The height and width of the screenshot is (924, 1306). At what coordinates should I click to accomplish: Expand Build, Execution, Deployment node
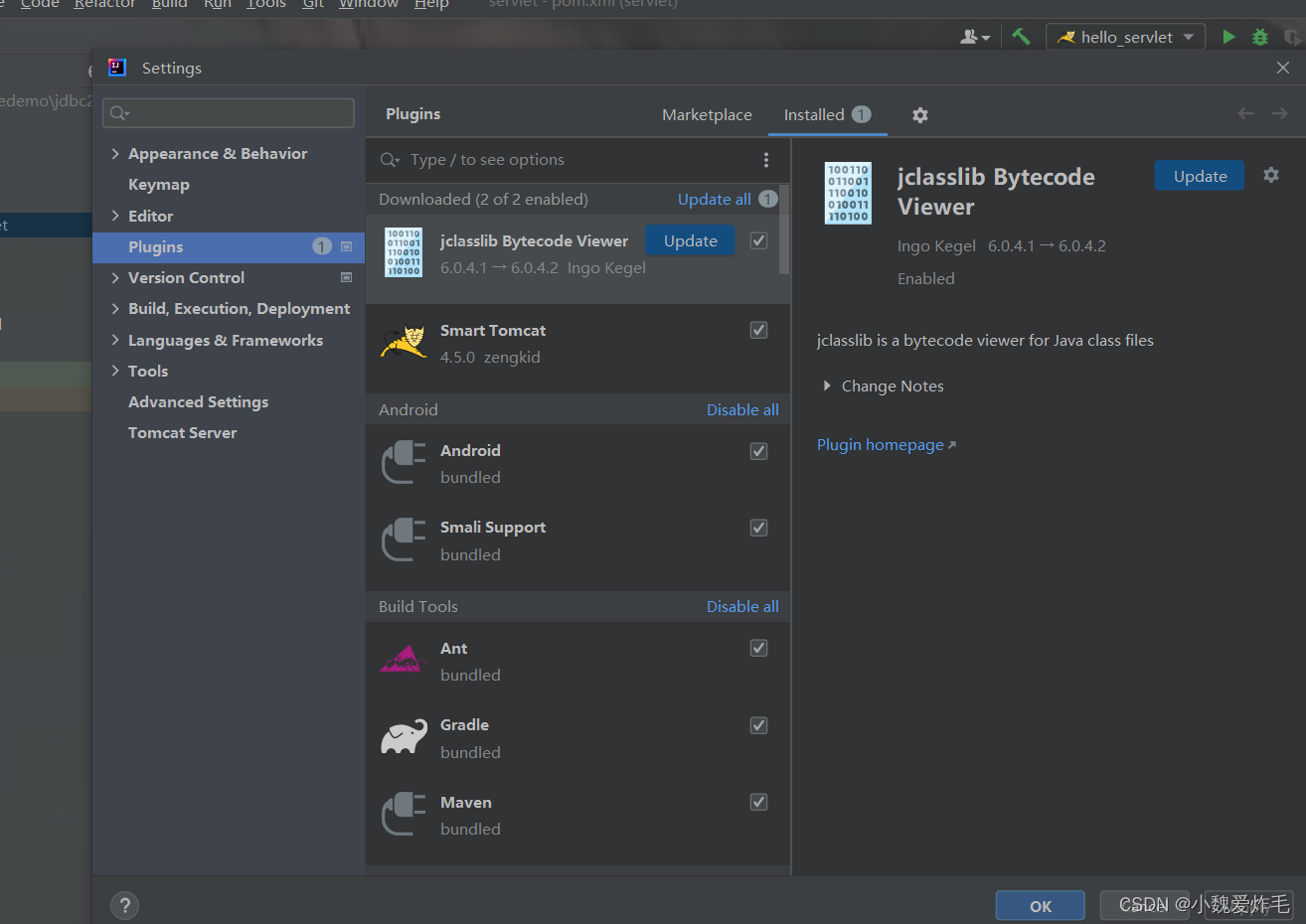coord(115,308)
